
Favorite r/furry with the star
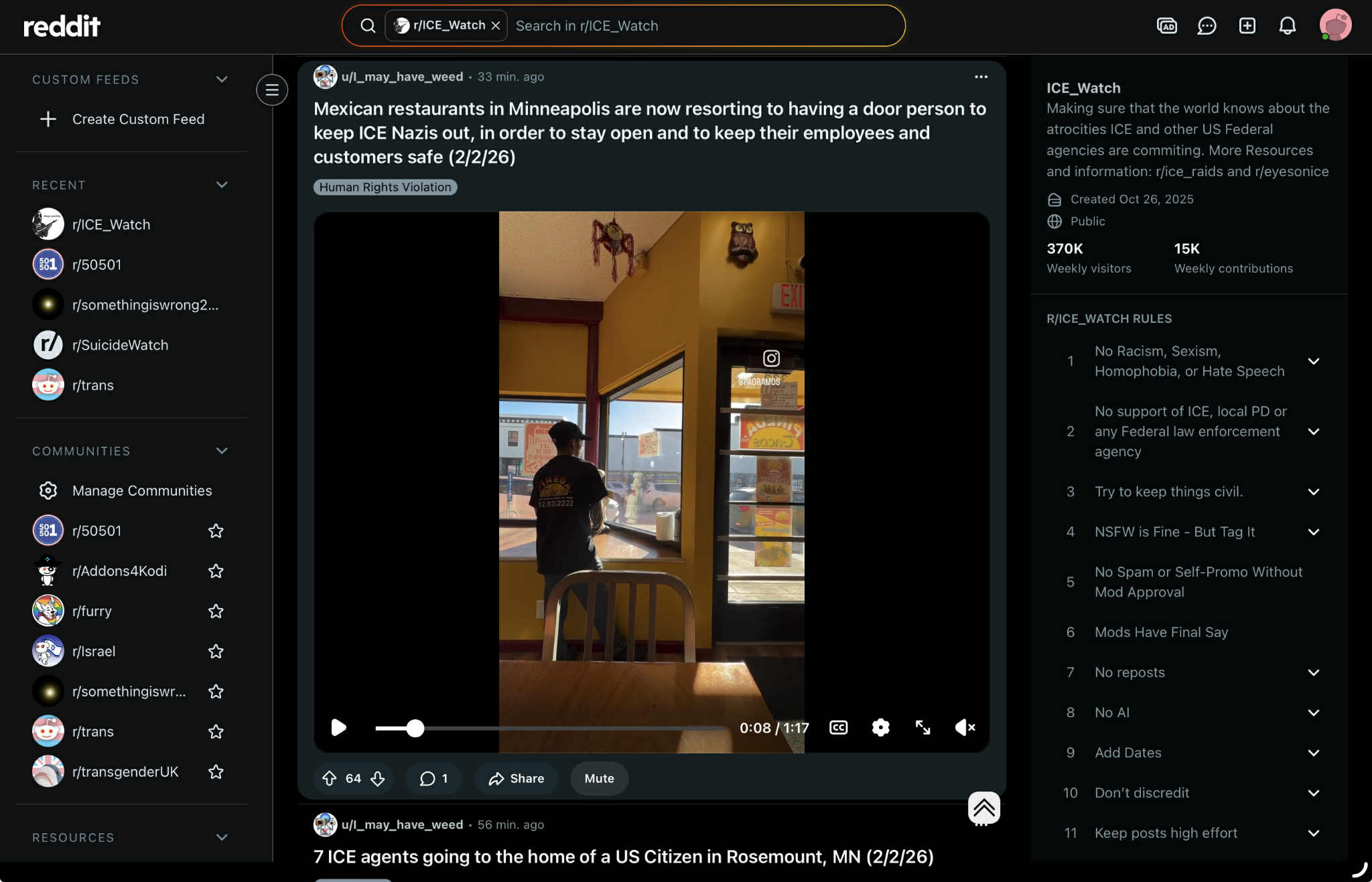216,611
